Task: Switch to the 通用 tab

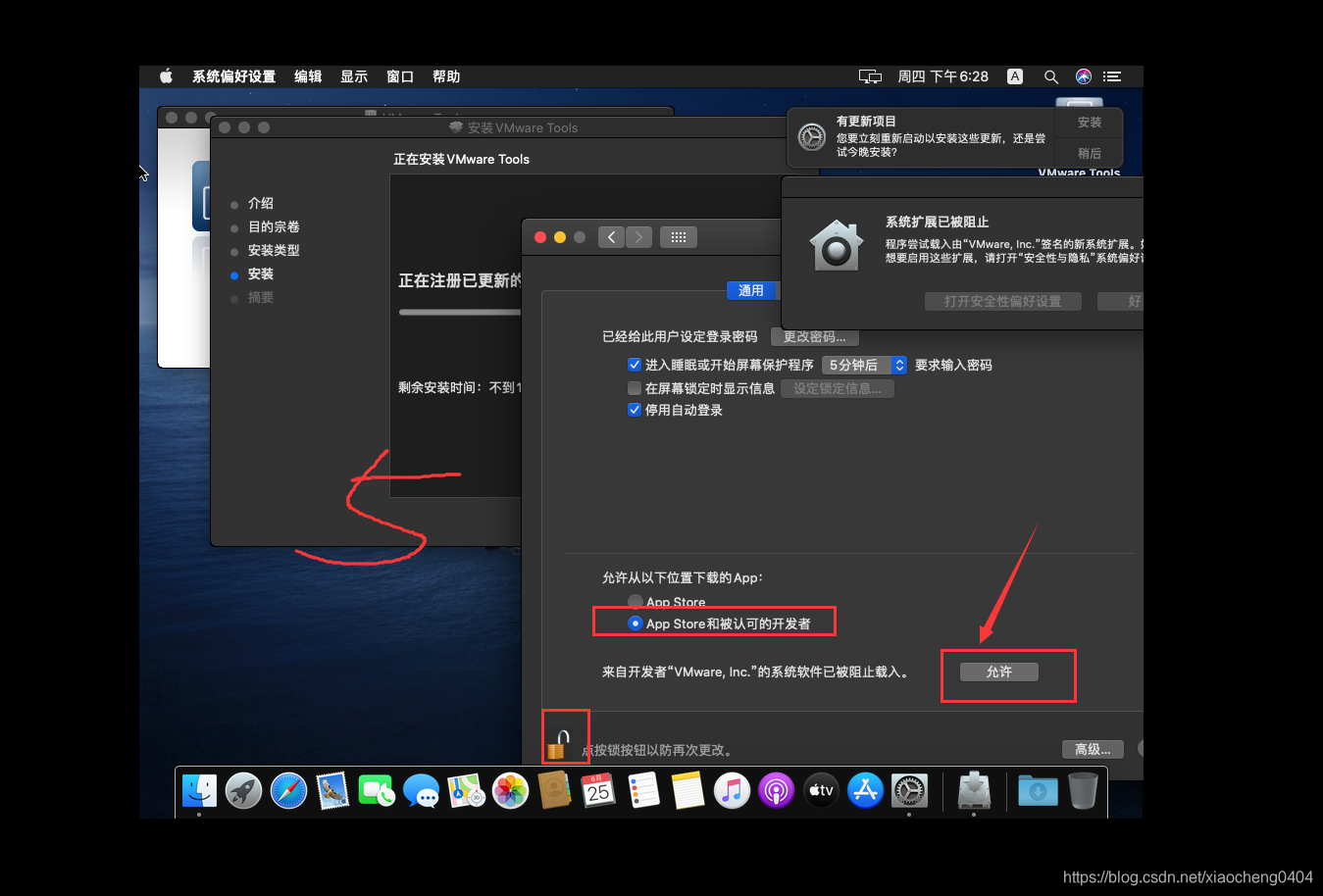Action: pyautogui.click(x=751, y=290)
